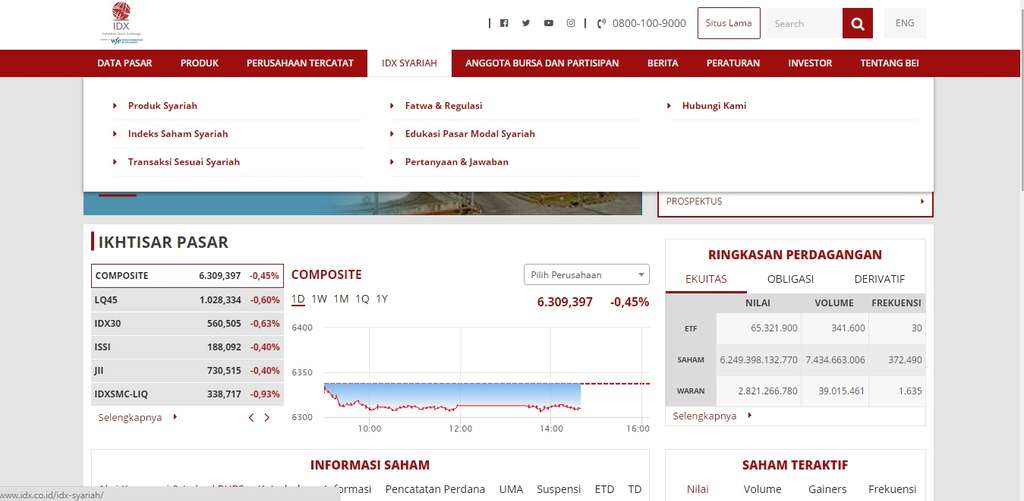Select the 1M chart range
Image resolution: width=1024 pixels, height=501 pixels.
tap(341, 299)
